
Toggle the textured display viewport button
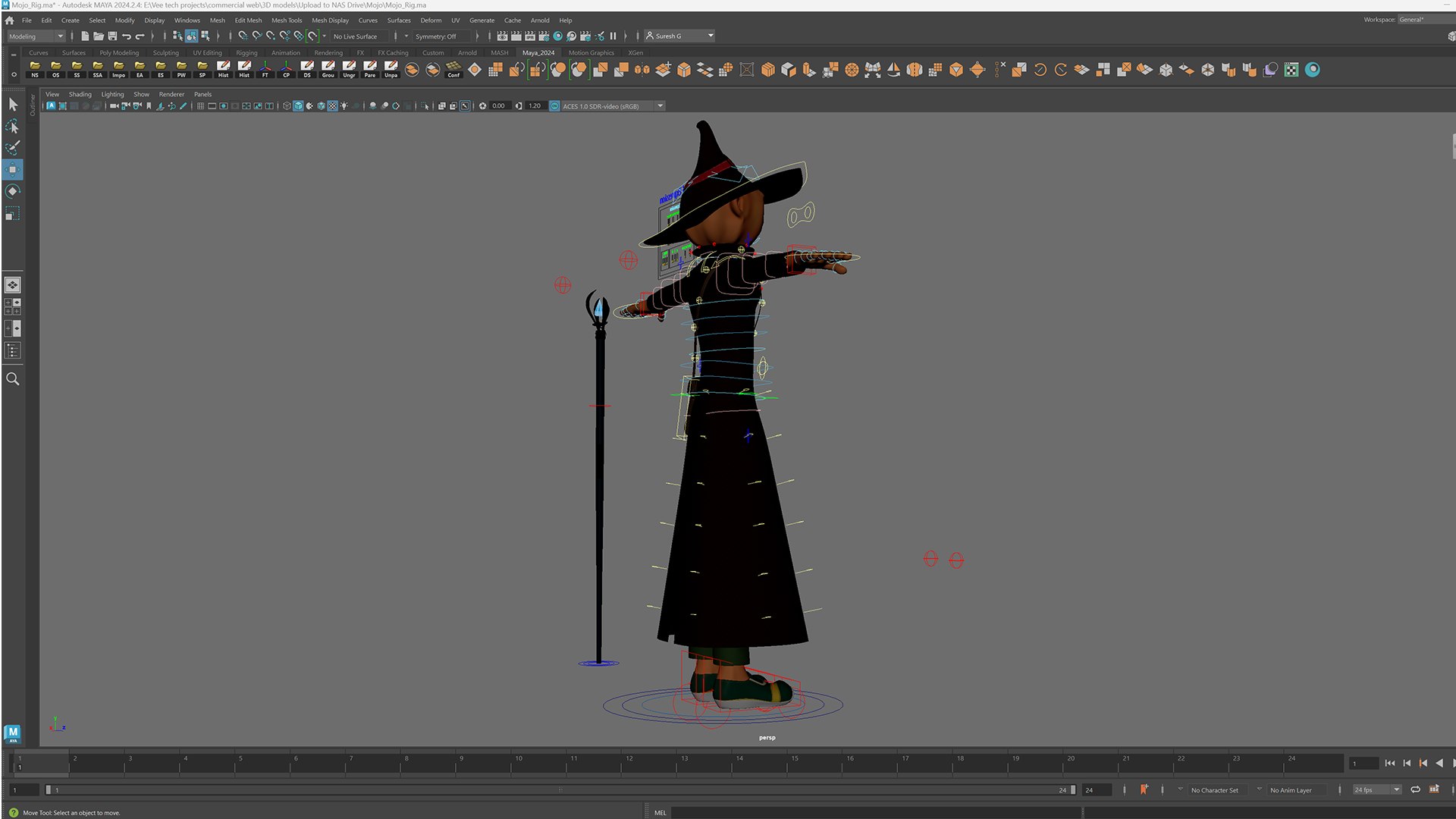click(332, 106)
